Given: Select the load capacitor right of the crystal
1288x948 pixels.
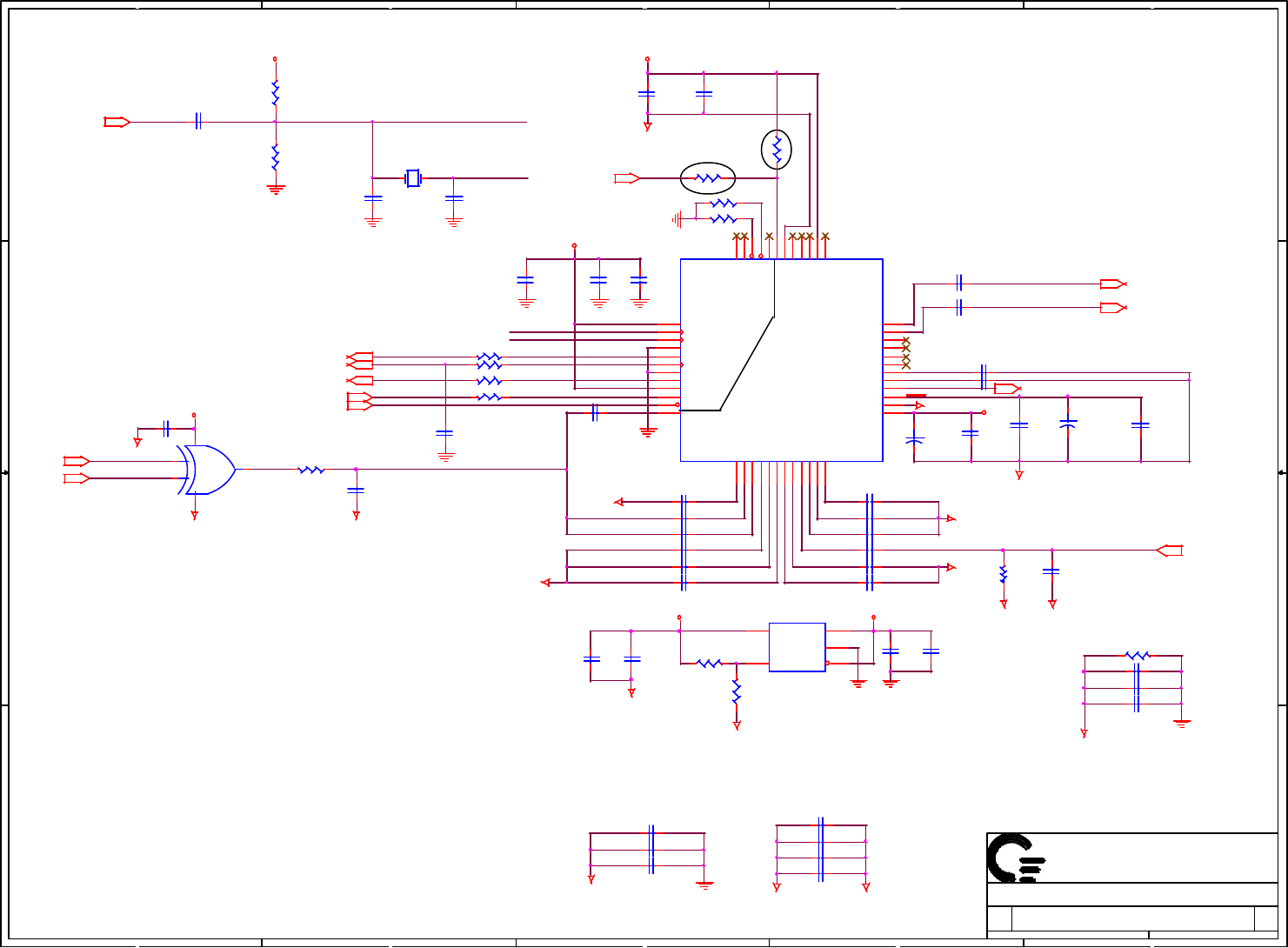Looking at the screenshot, I should tap(453, 199).
